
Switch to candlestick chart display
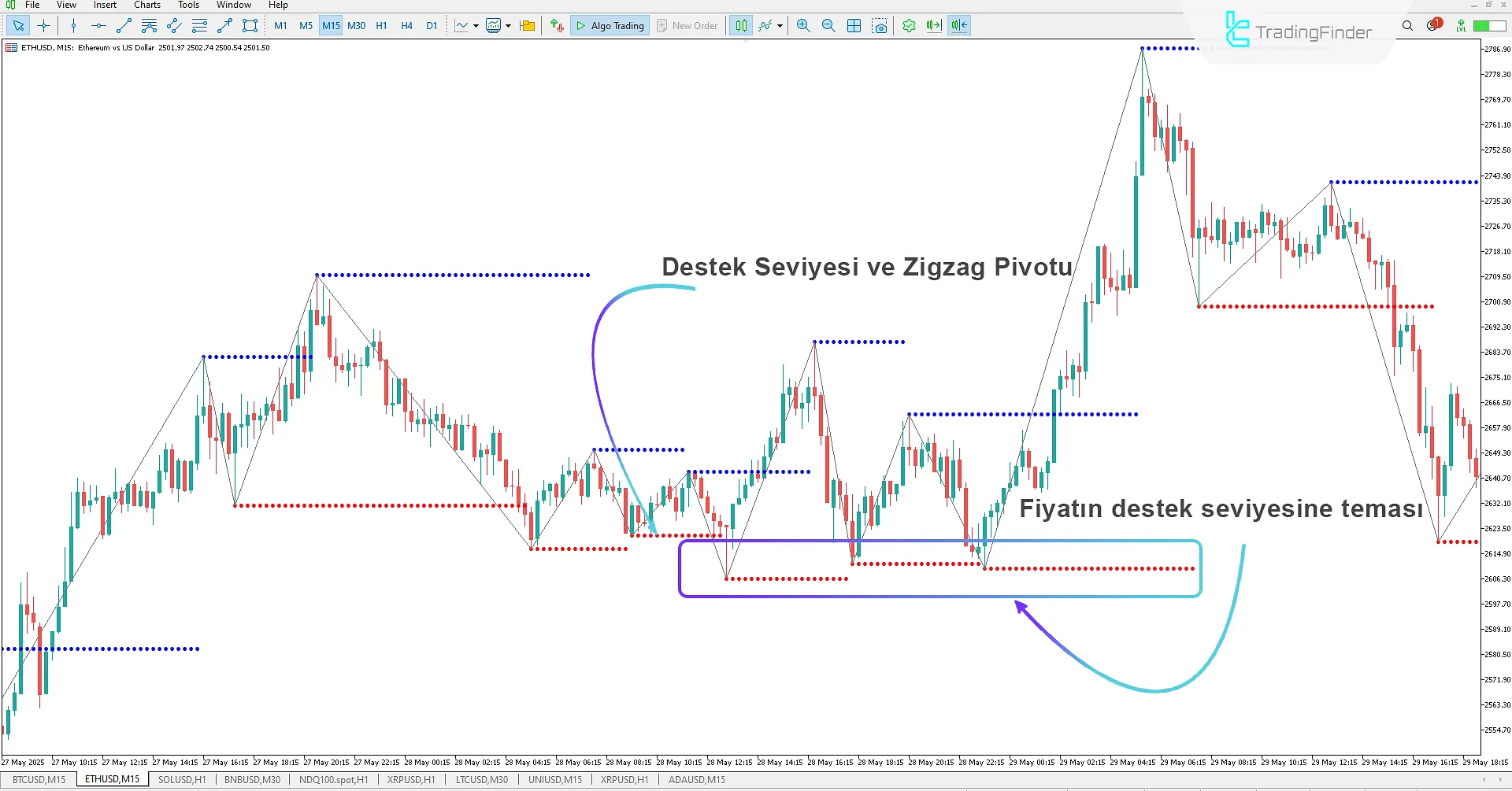click(x=740, y=25)
